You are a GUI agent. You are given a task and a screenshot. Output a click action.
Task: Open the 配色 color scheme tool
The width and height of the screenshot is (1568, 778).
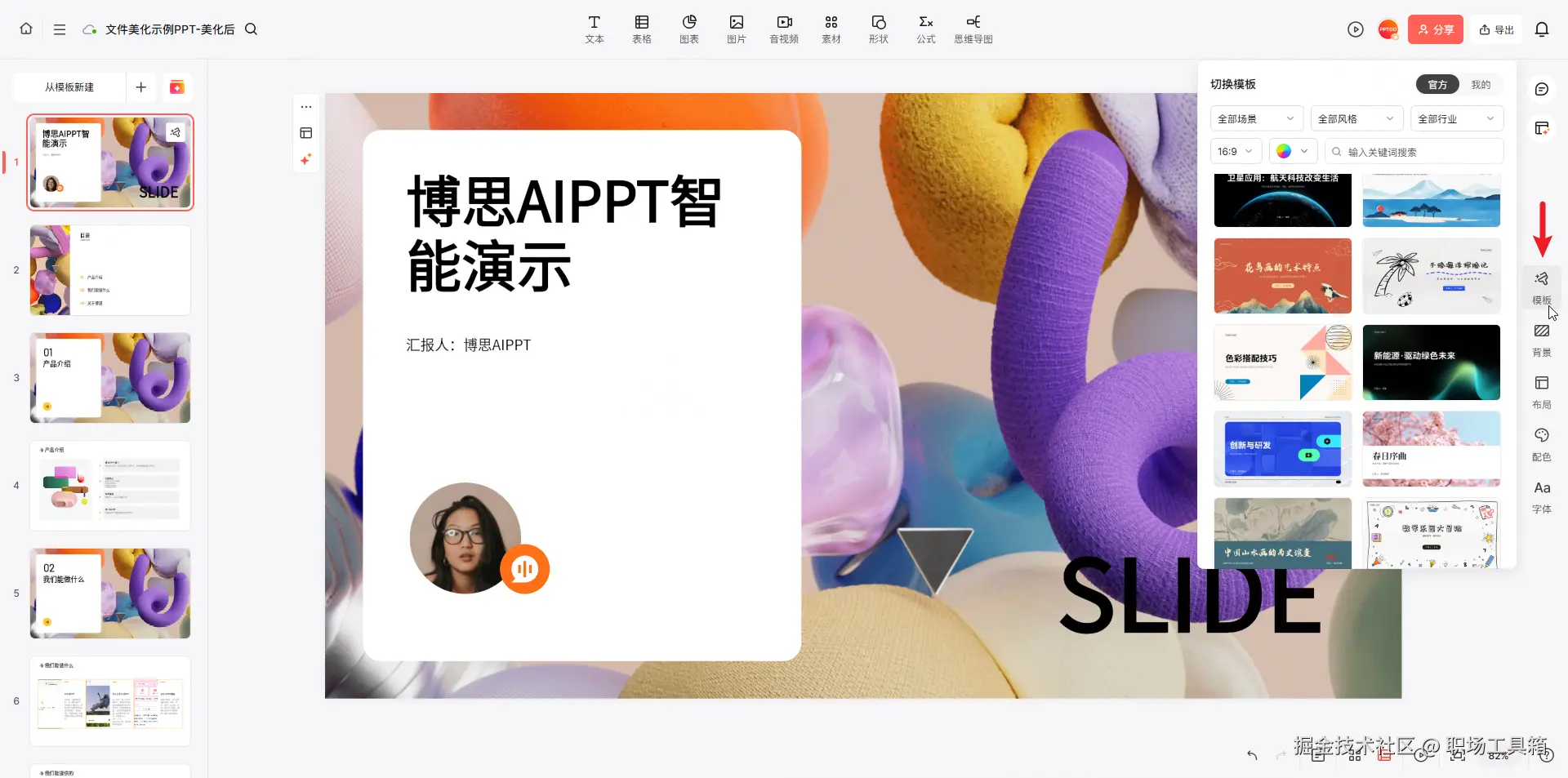[x=1542, y=445]
